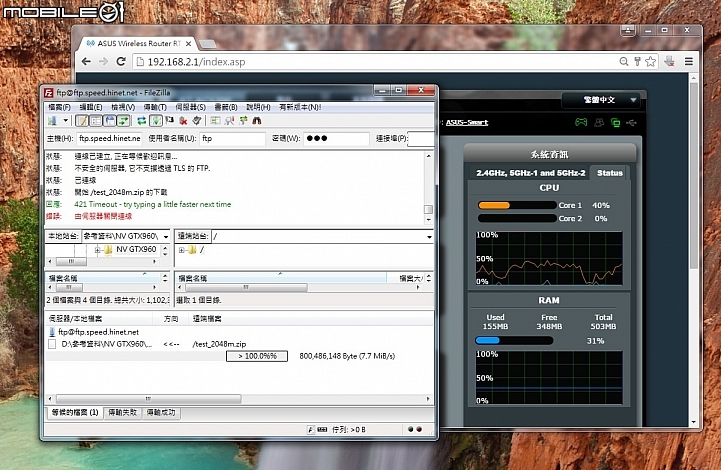Viewport: 721px width, 470px height.
Task: Open the 書籤(B) menu in FileZilla
Action: point(226,107)
